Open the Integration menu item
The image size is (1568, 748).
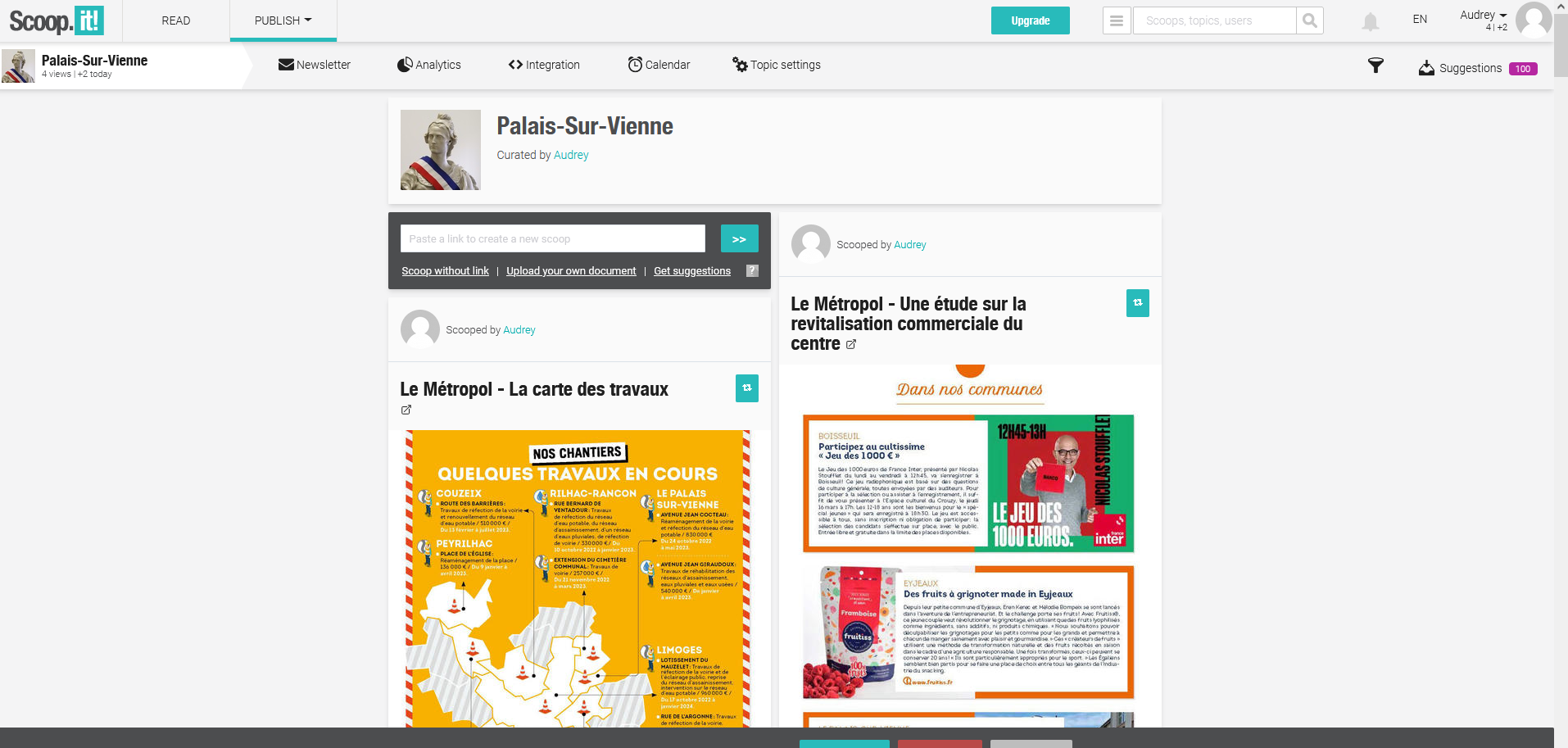544,65
